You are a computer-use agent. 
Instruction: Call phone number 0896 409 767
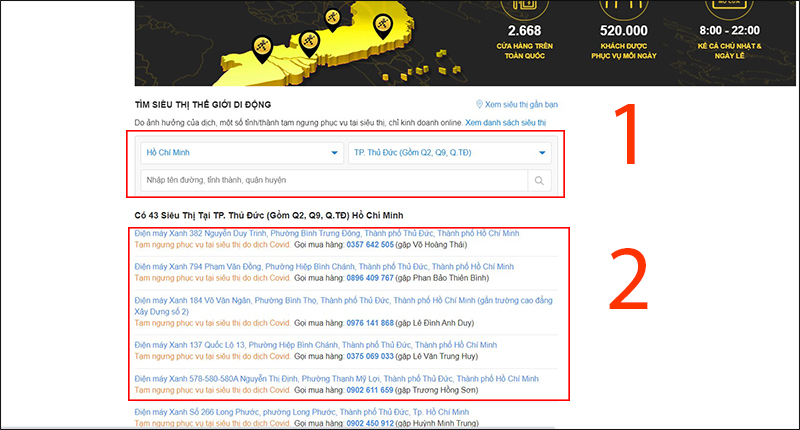(x=370, y=278)
